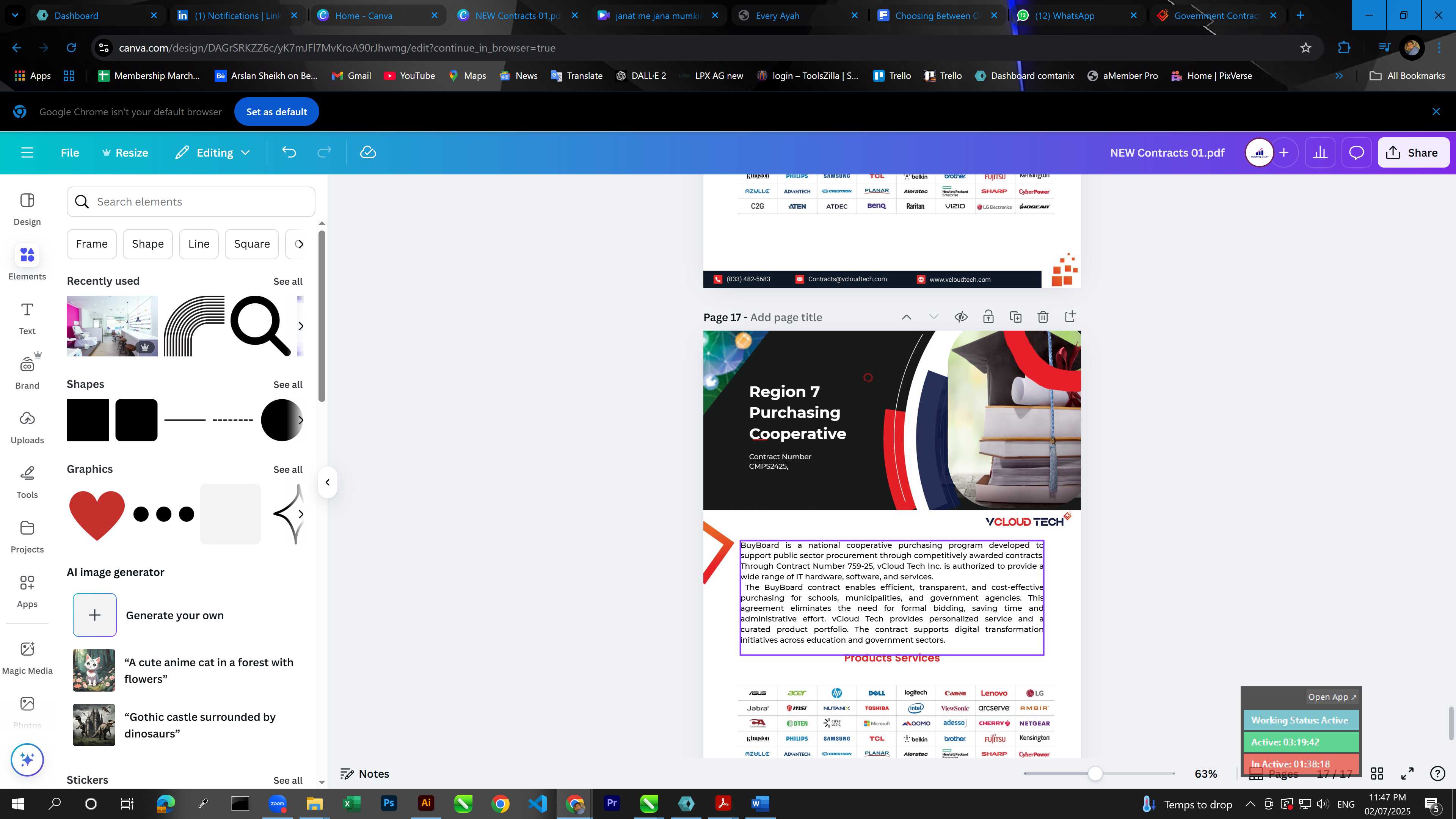Move page 17 up with the arrow
Image resolution: width=1456 pixels, height=819 pixels.
(907, 317)
